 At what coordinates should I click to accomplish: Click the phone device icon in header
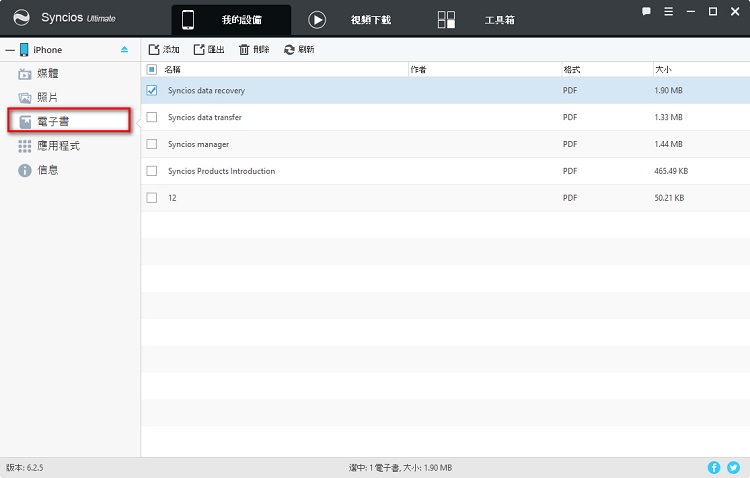click(x=188, y=20)
